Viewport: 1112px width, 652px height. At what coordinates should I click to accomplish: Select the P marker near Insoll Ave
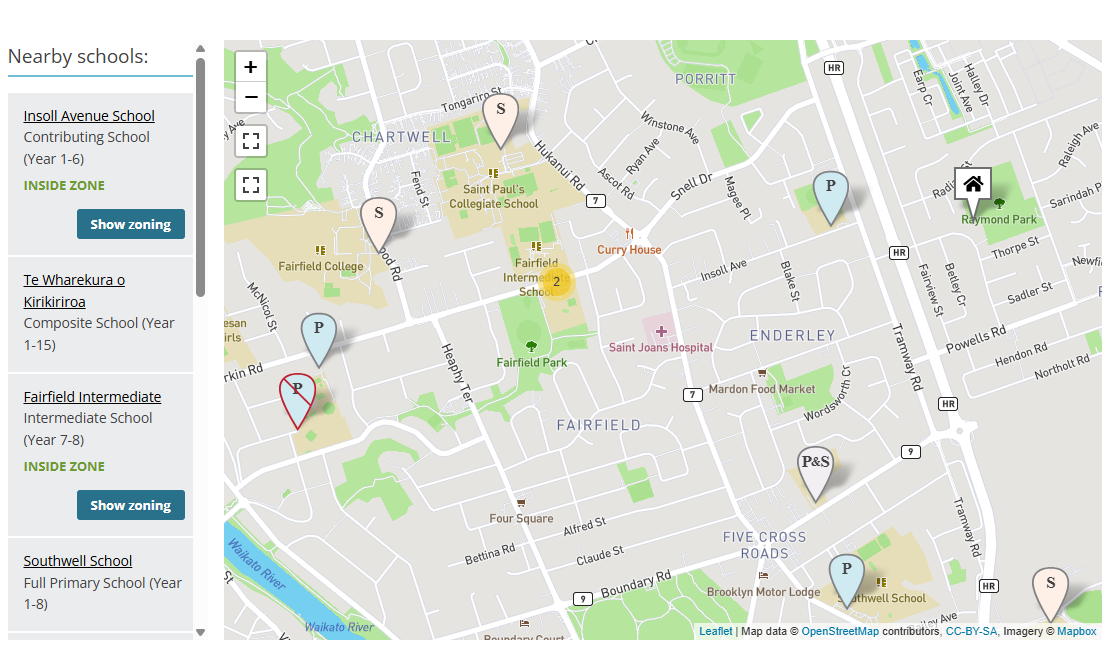tap(830, 198)
